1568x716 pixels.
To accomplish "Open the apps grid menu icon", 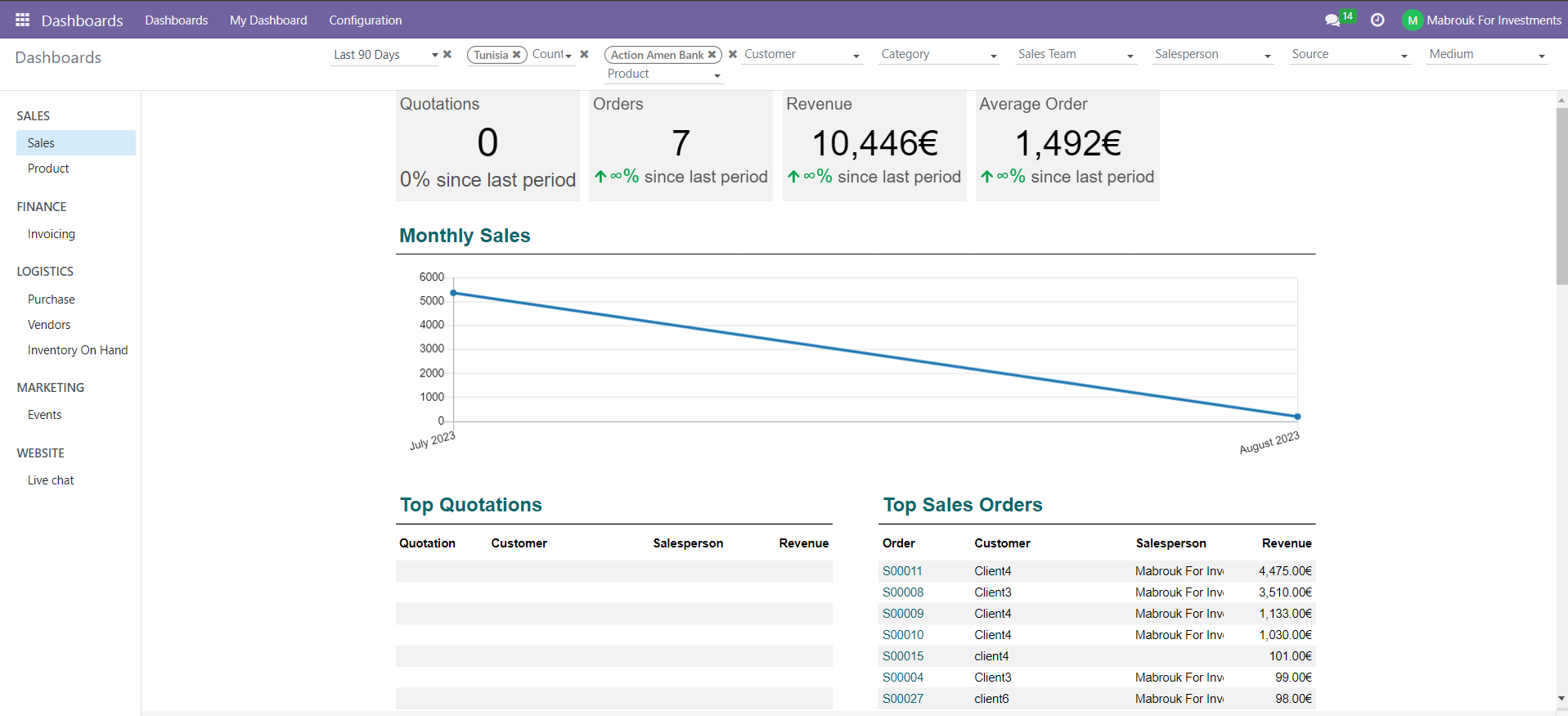I will (22, 20).
